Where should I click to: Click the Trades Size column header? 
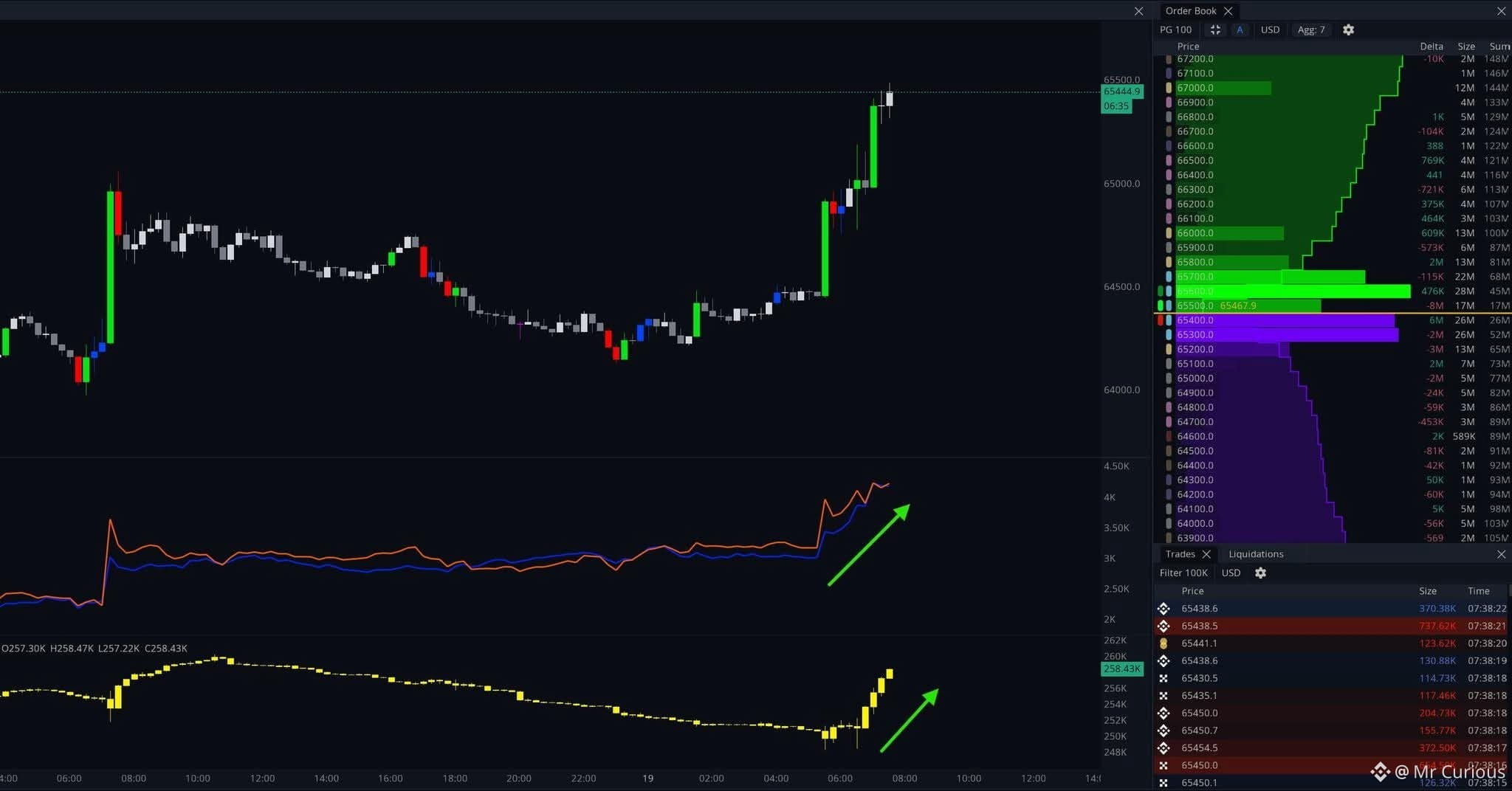(1428, 591)
